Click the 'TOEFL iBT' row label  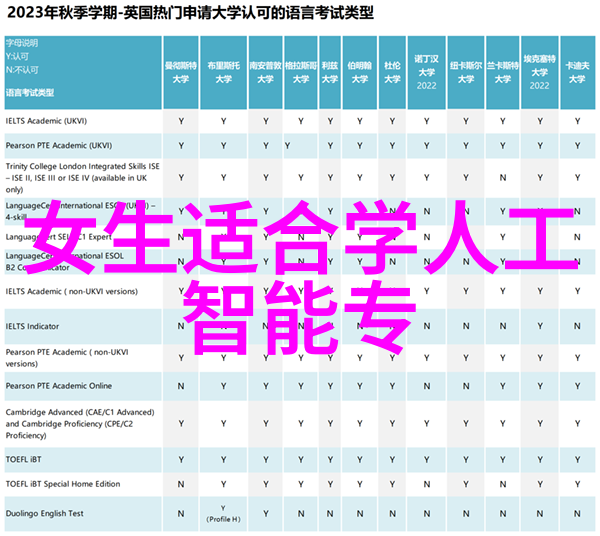tap(23, 459)
